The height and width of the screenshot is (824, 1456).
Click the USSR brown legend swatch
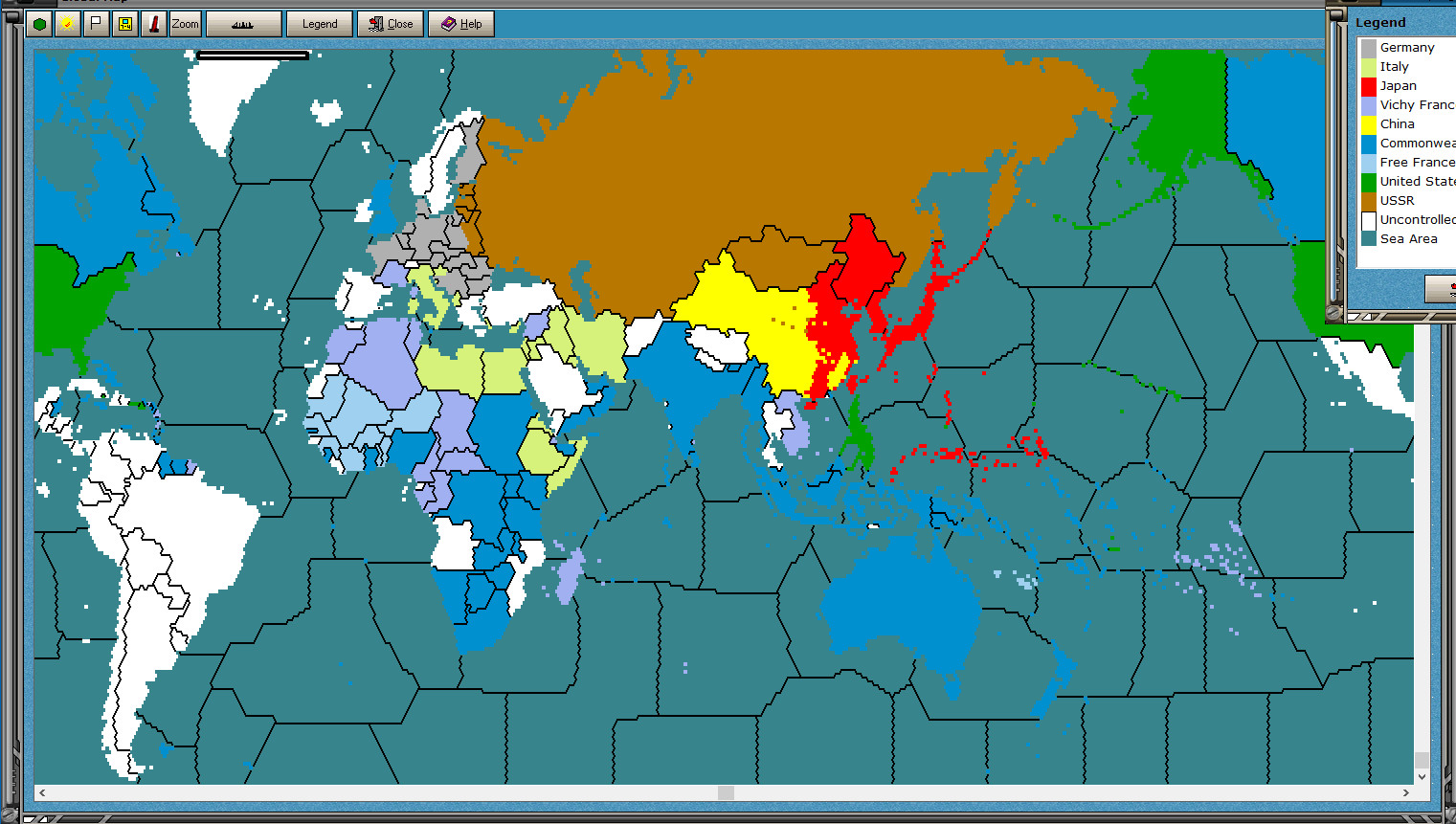tap(1369, 201)
